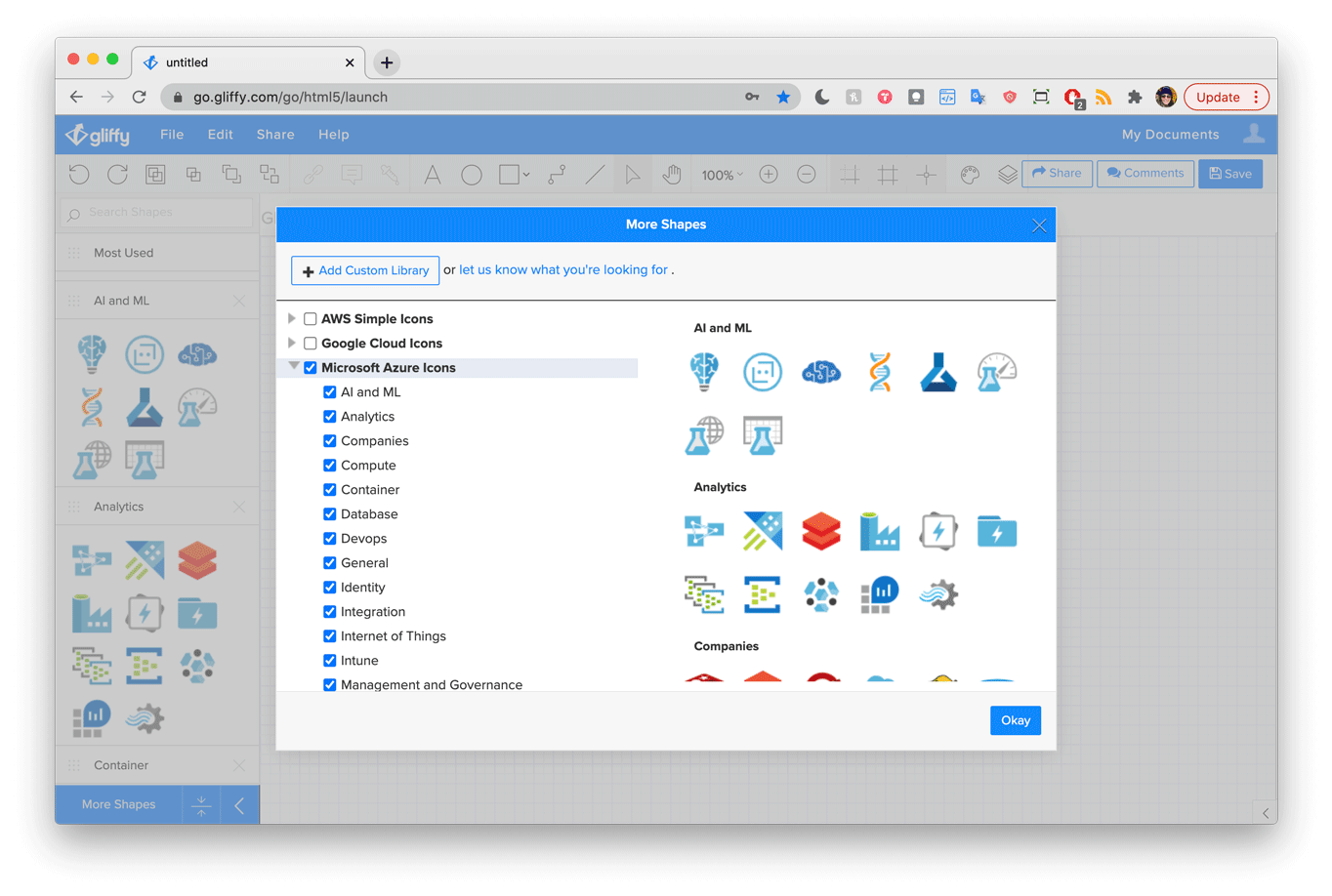Close the More Shapes dialog with the X
The width and height of the screenshot is (1332, 896).
1039,225
